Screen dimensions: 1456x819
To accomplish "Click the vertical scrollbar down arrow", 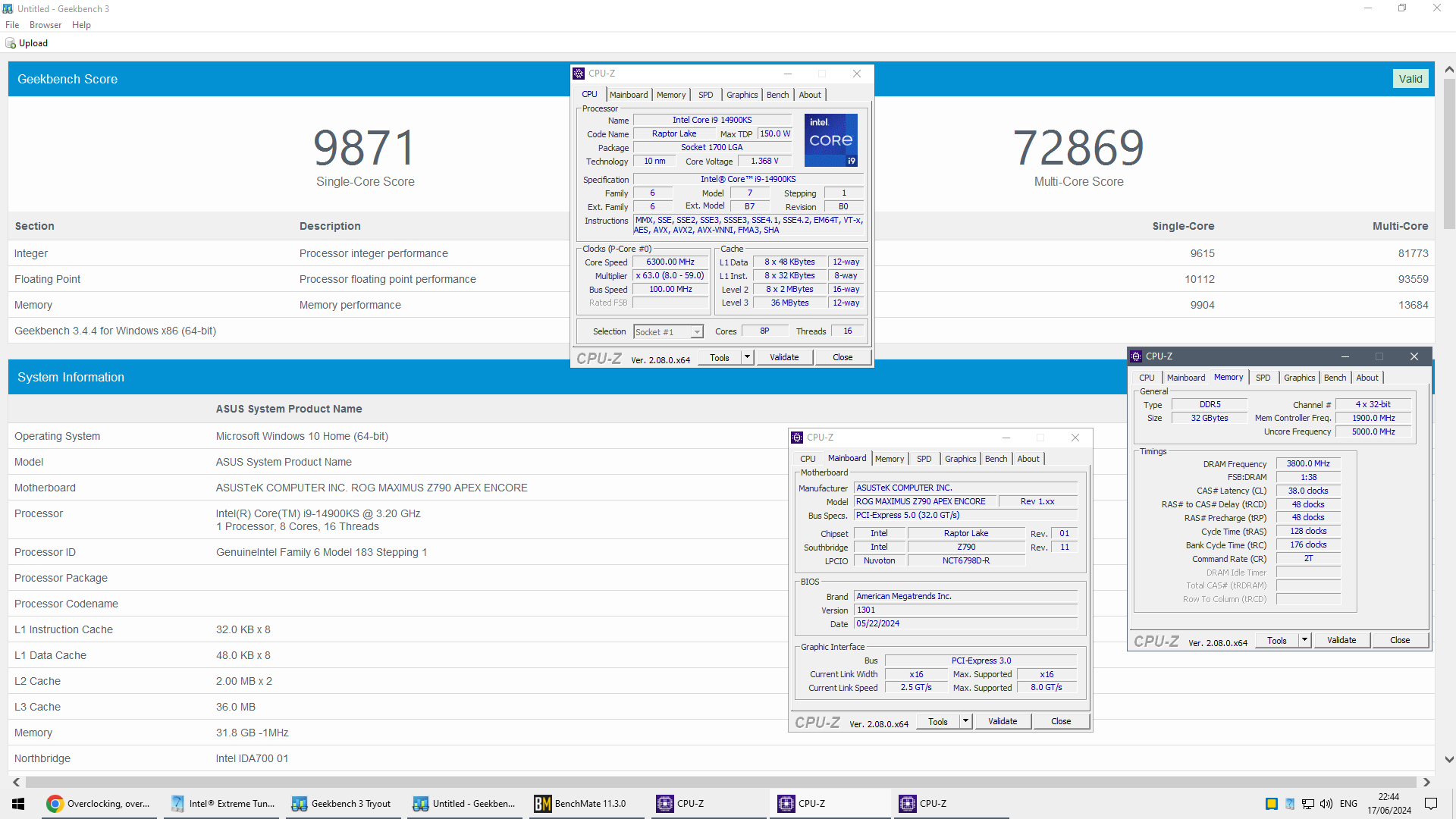I will pyautogui.click(x=1449, y=759).
